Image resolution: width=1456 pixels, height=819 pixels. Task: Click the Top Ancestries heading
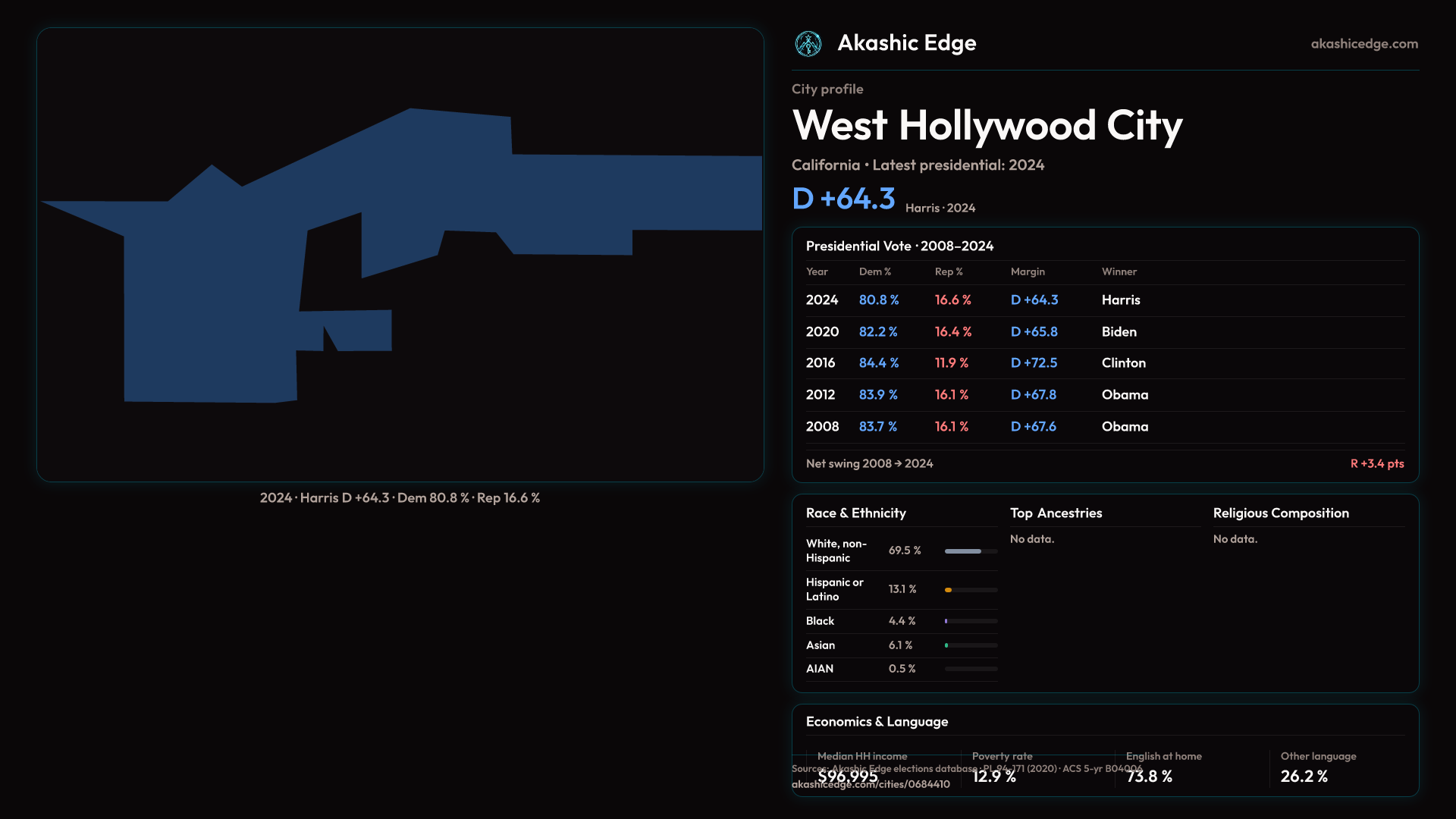[1056, 513]
